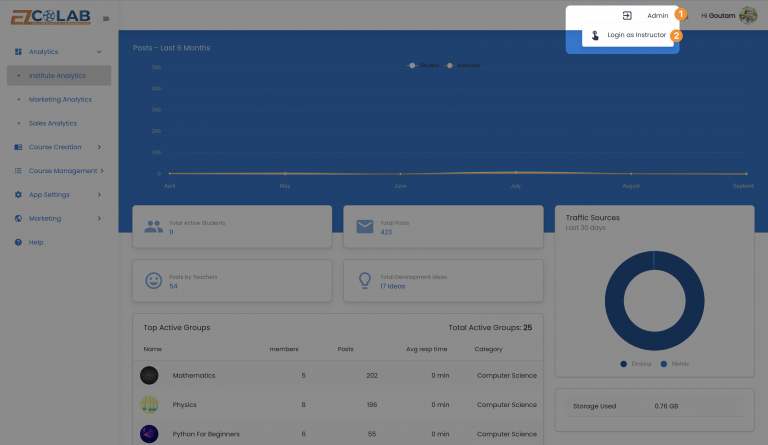
Task: Expand the App Settings chevron
Action: click(x=99, y=194)
